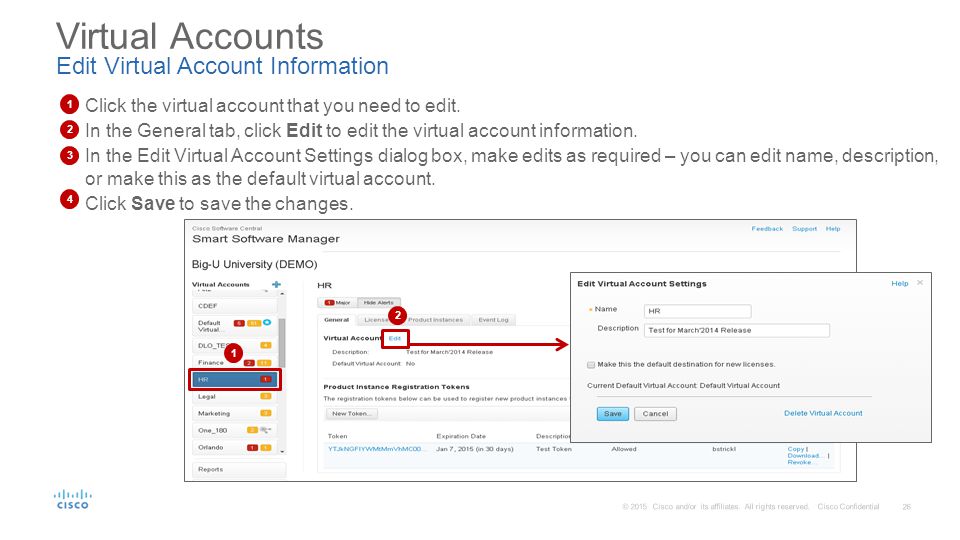Image resolution: width=960 pixels, height=540 pixels.
Task: Click the Virtual Accounts list scrollbar thumb
Action: (282, 343)
